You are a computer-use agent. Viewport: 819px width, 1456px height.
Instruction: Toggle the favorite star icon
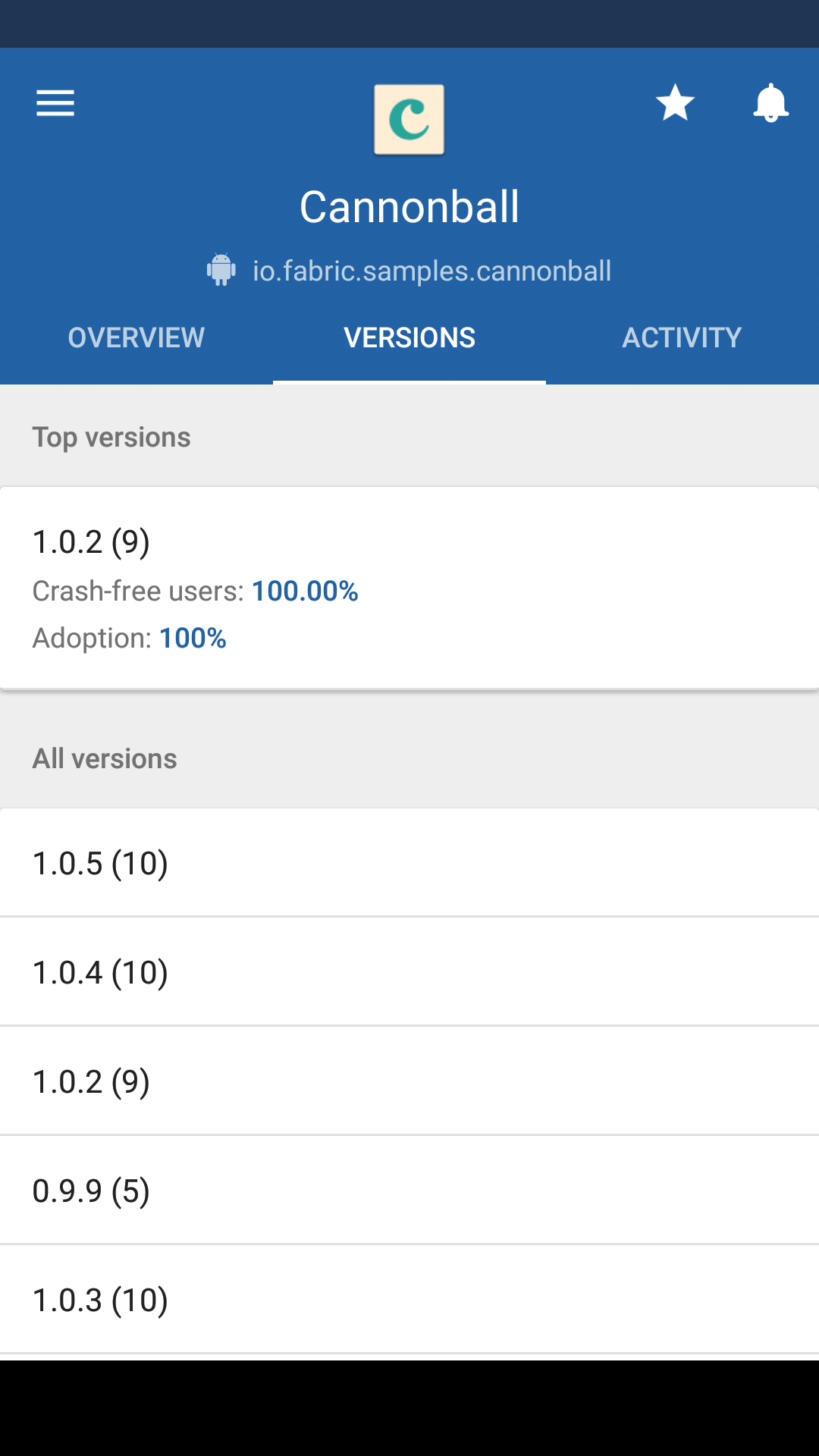point(675,103)
